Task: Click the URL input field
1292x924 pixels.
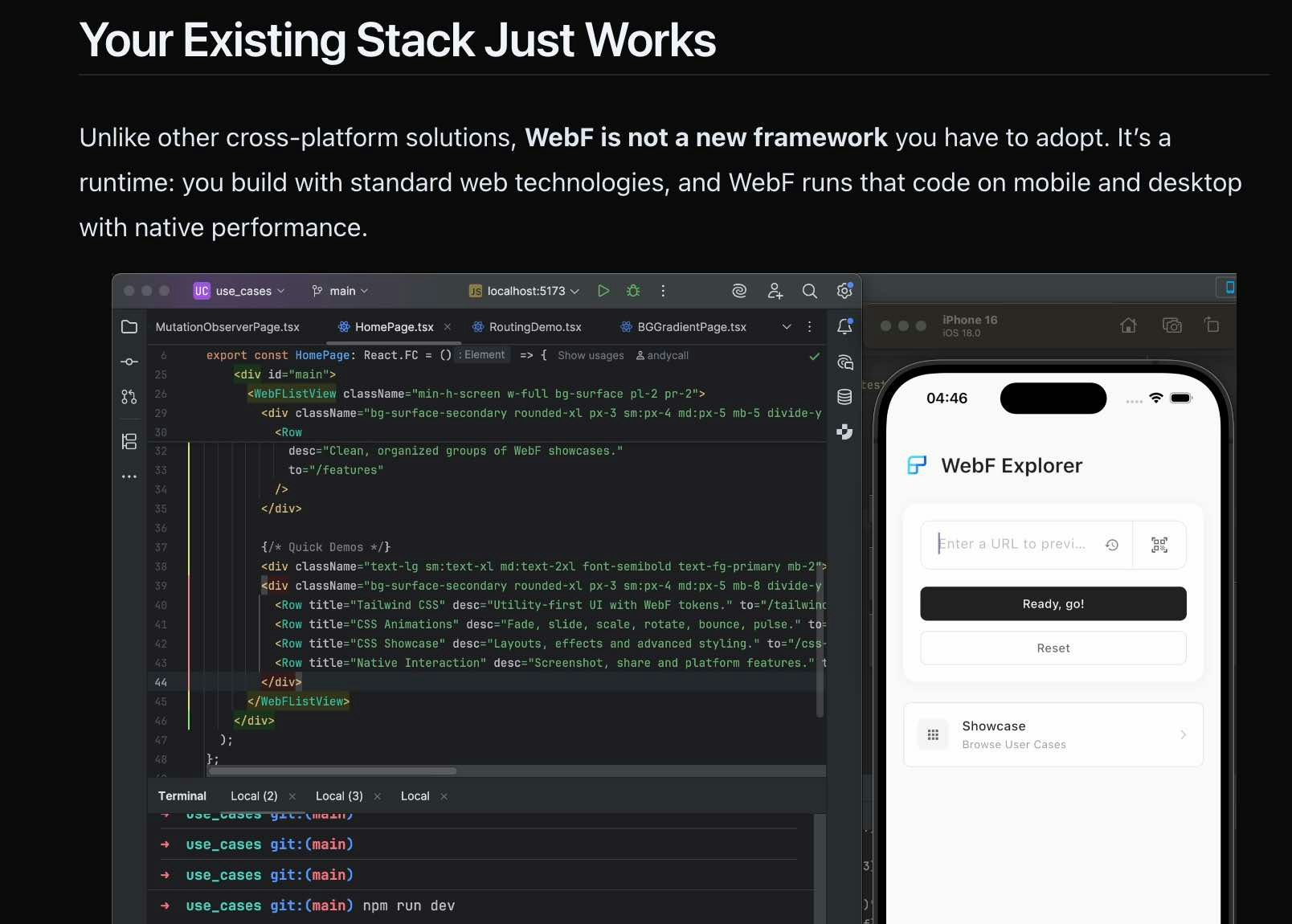Action: click(1026, 545)
